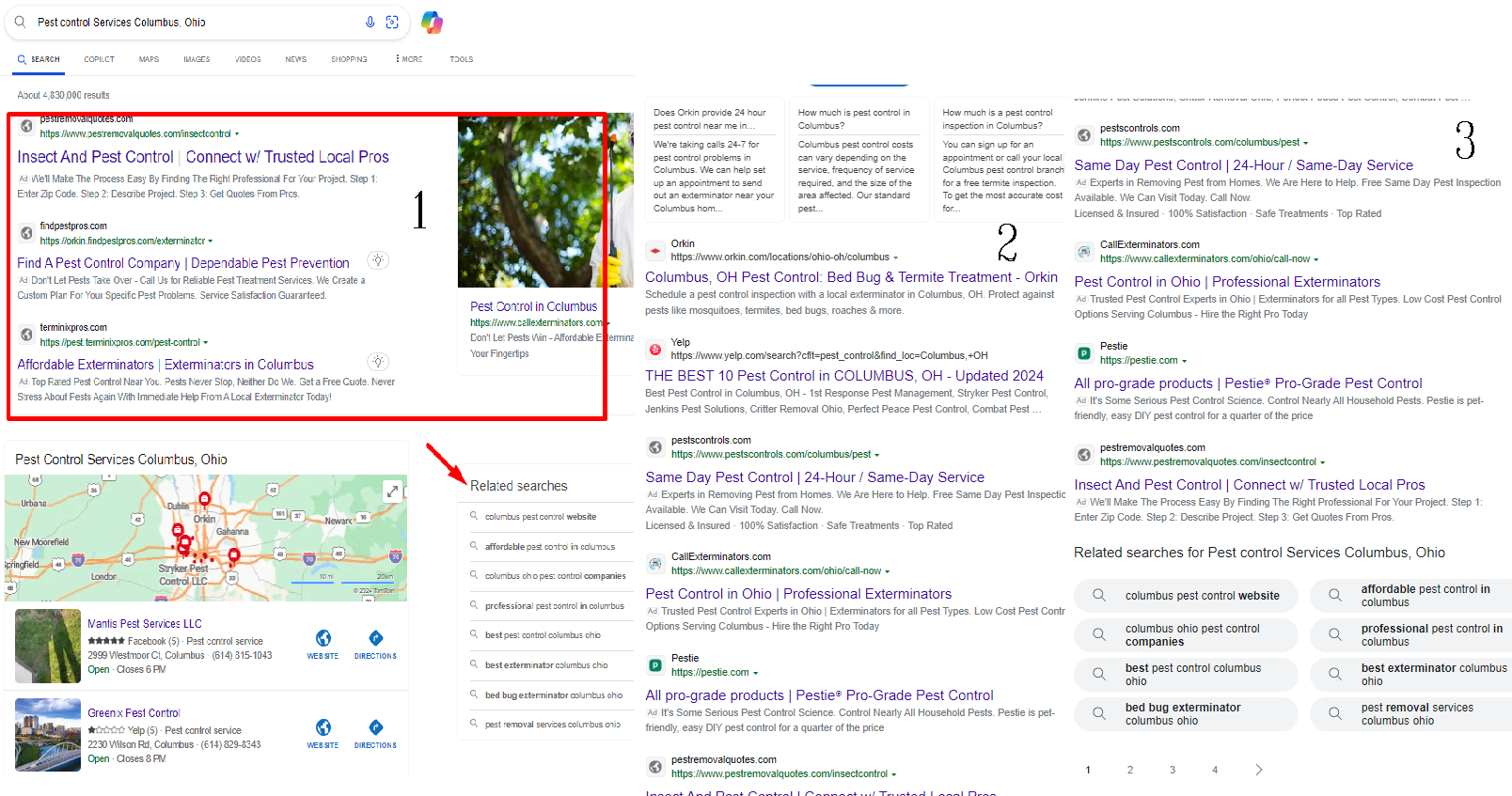Open the Copilot colorful logo icon
The width and height of the screenshot is (1512, 796).
(x=433, y=23)
